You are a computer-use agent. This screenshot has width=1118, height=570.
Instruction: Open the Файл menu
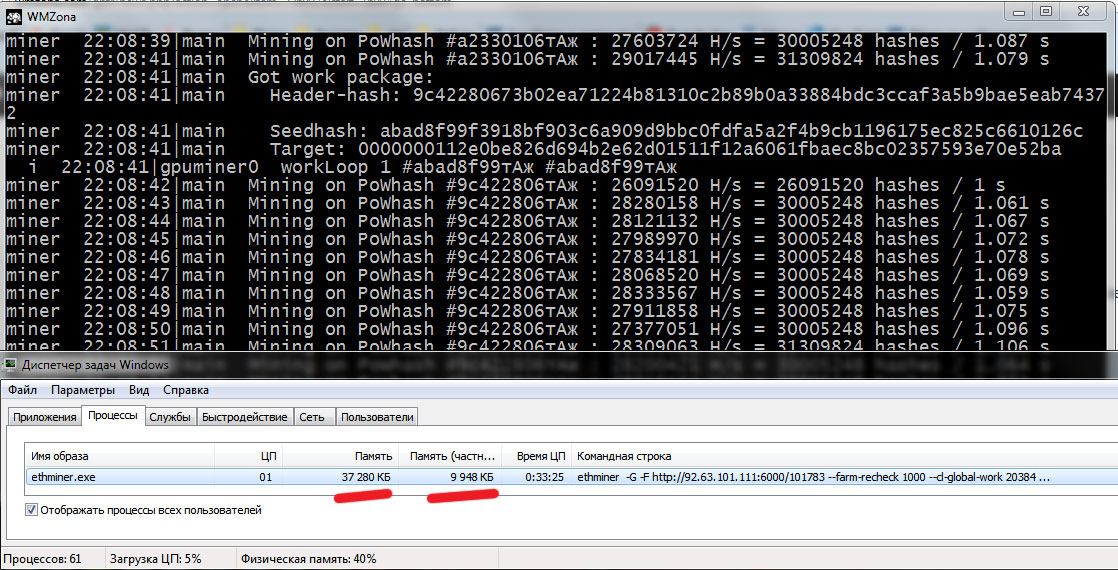click(22, 390)
